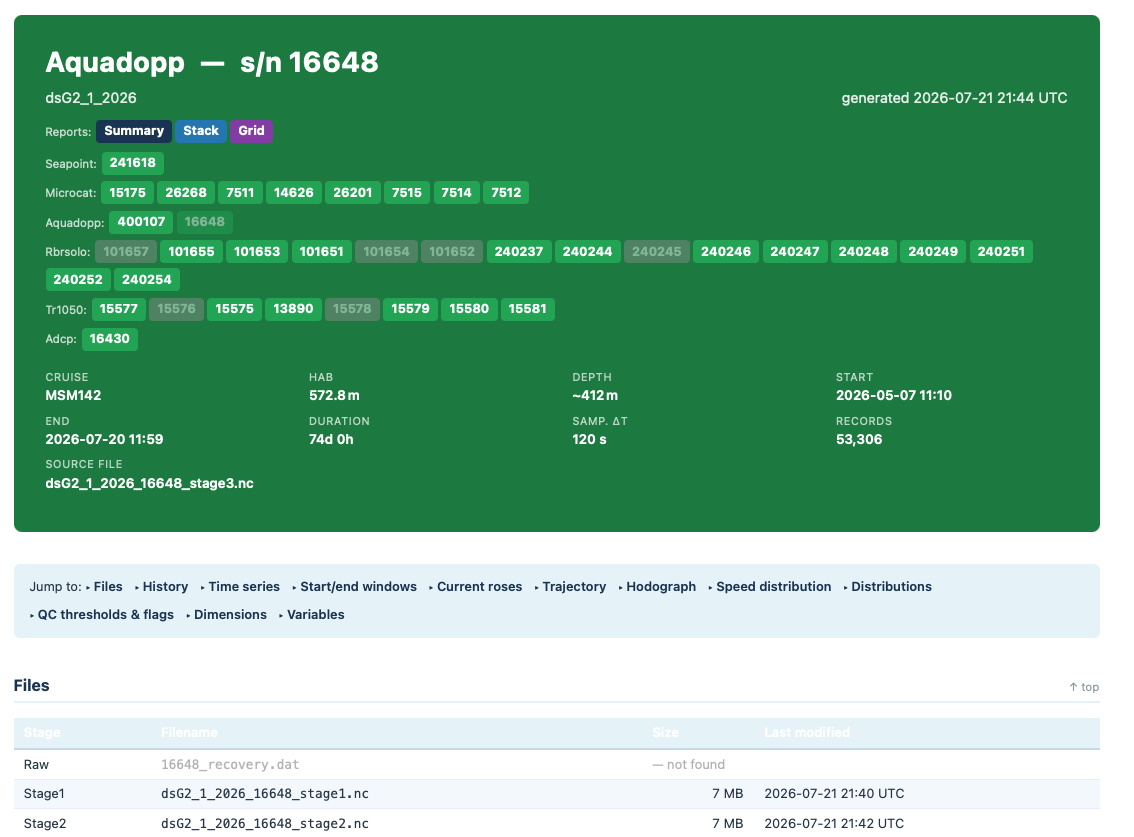Screen dimensions: 1134x837
Task: Jump to the Time series section
Action: click(244, 587)
